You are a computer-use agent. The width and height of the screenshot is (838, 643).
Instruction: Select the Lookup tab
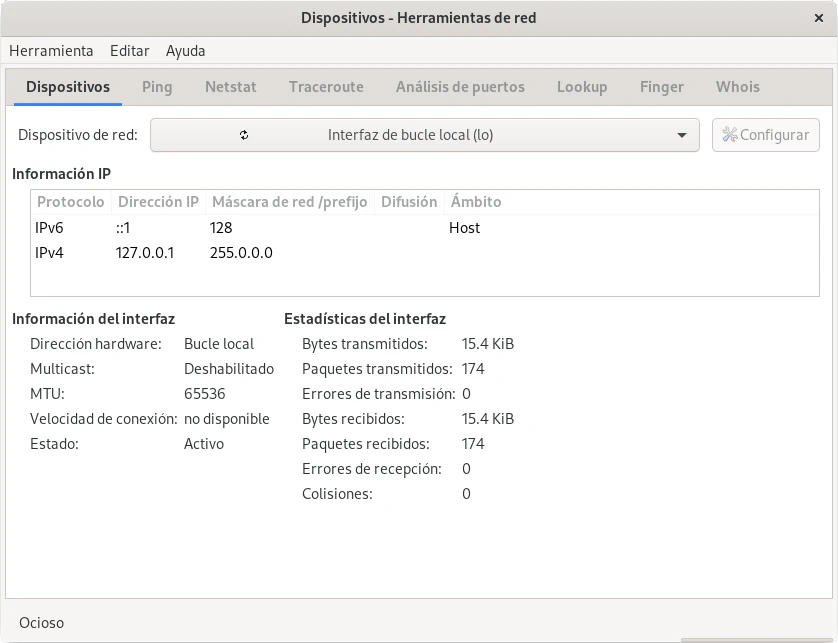[x=582, y=87]
